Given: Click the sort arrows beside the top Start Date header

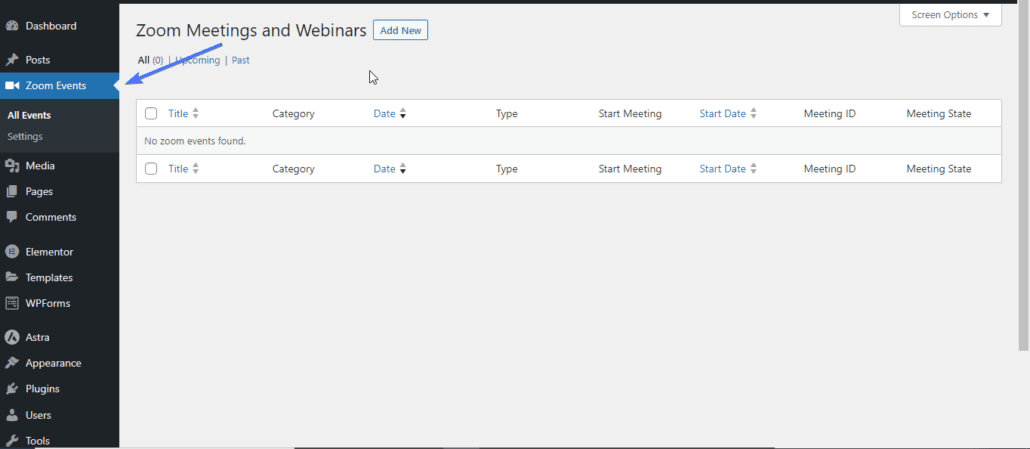Looking at the screenshot, I should tap(753, 114).
